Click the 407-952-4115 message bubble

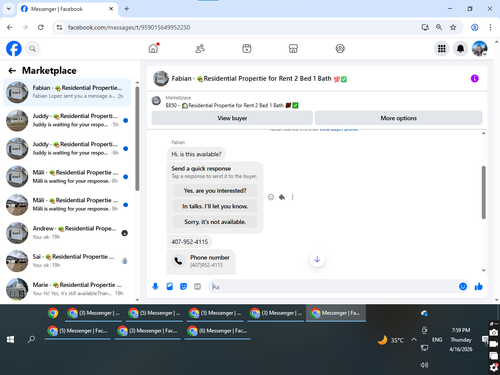click(x=189, y=242)
